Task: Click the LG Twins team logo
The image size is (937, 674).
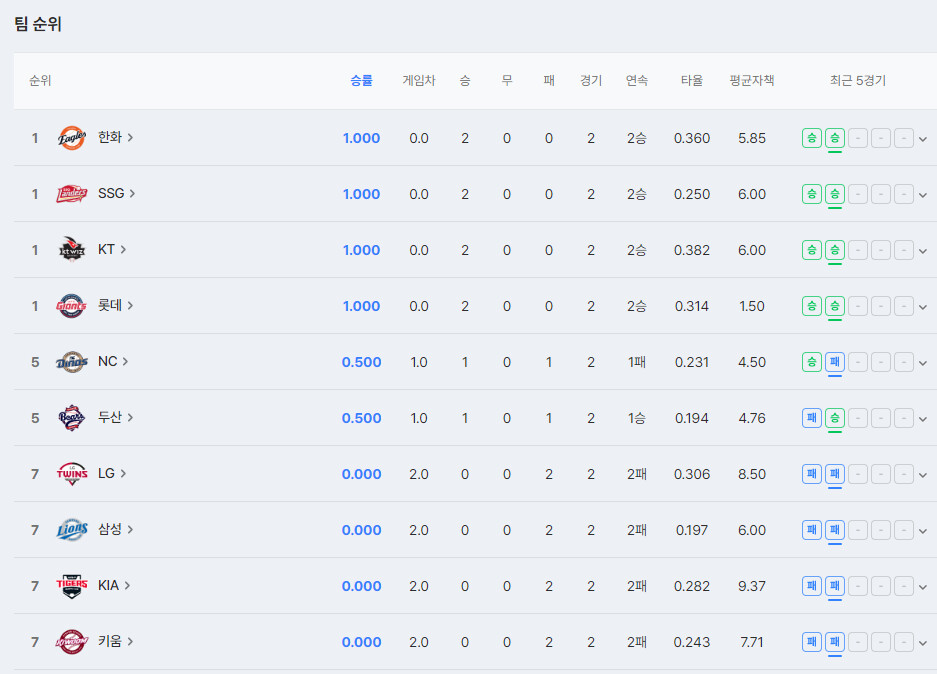Action: click(72, 474)
